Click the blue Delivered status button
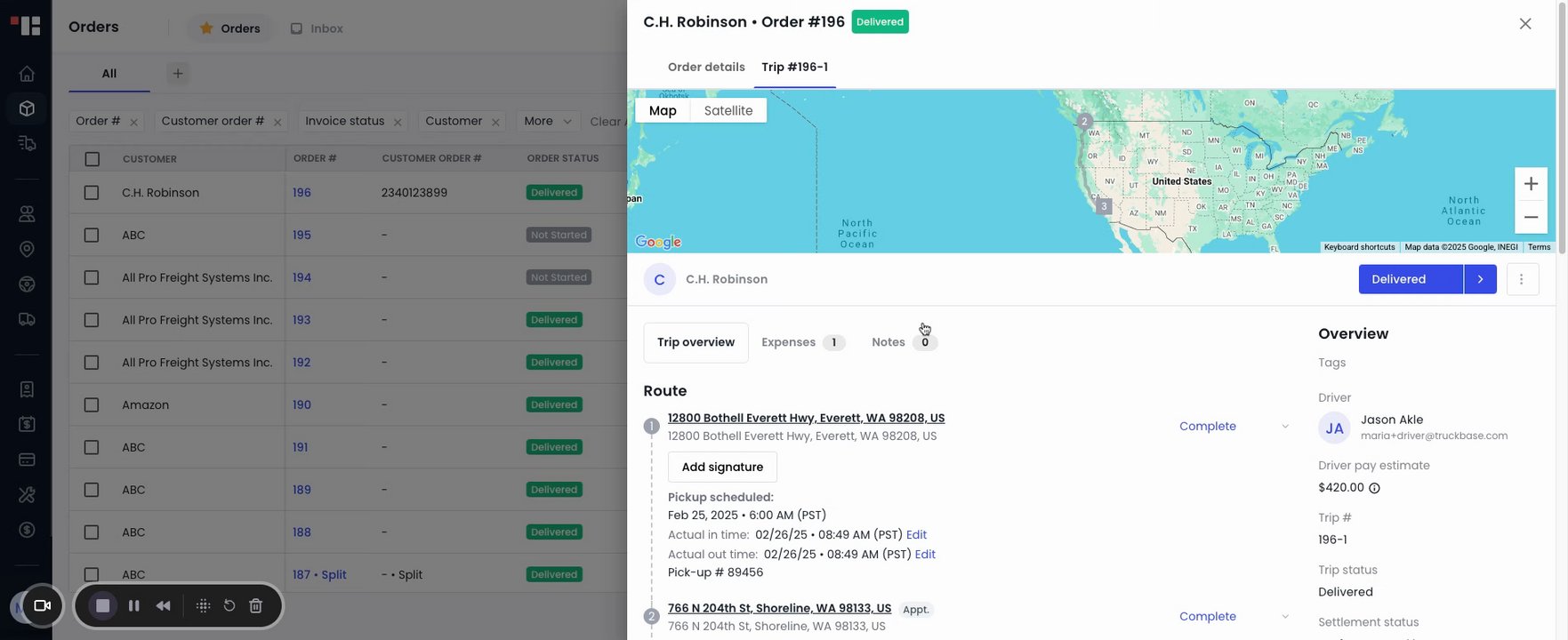 click(x=1411, y=279)
